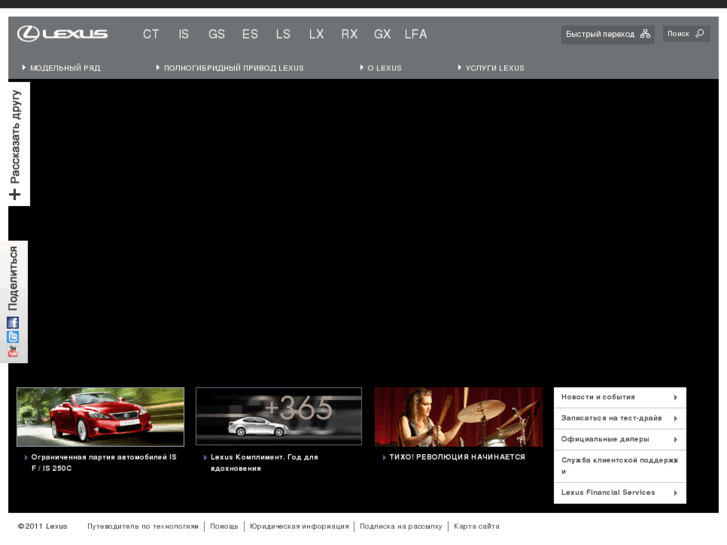Select the GX model

tap(383, 34)
